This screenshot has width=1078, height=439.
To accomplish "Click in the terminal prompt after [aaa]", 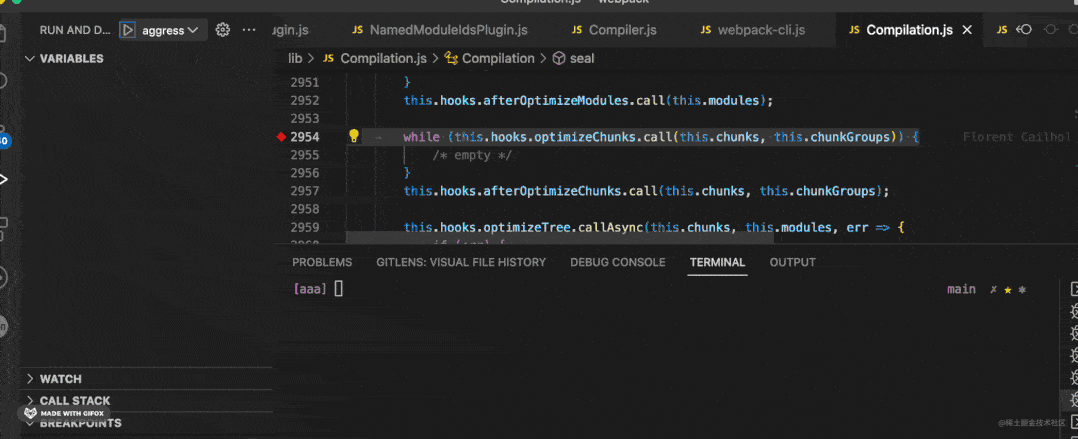I will [x=338, y=290].
